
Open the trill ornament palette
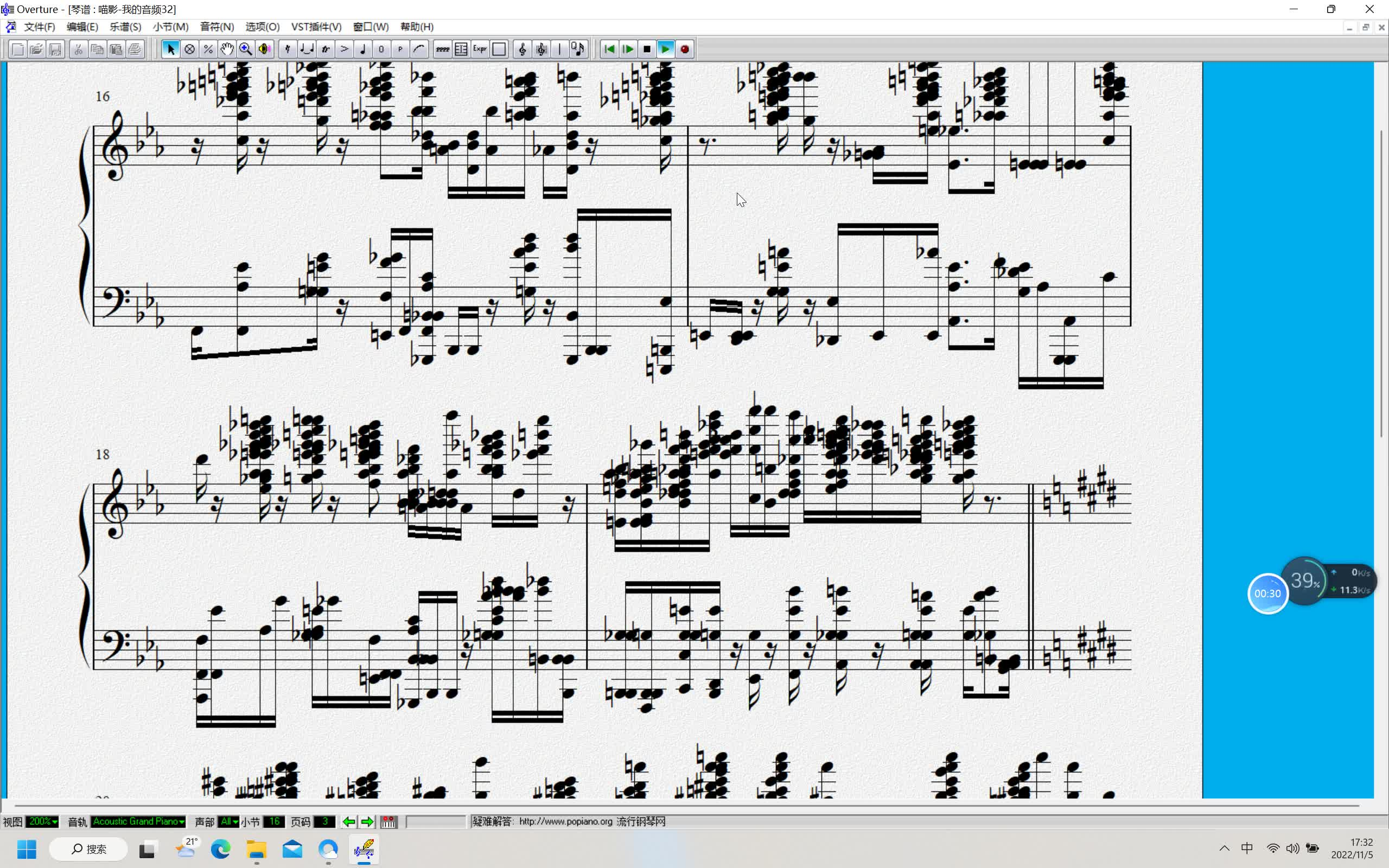(326, 49)
